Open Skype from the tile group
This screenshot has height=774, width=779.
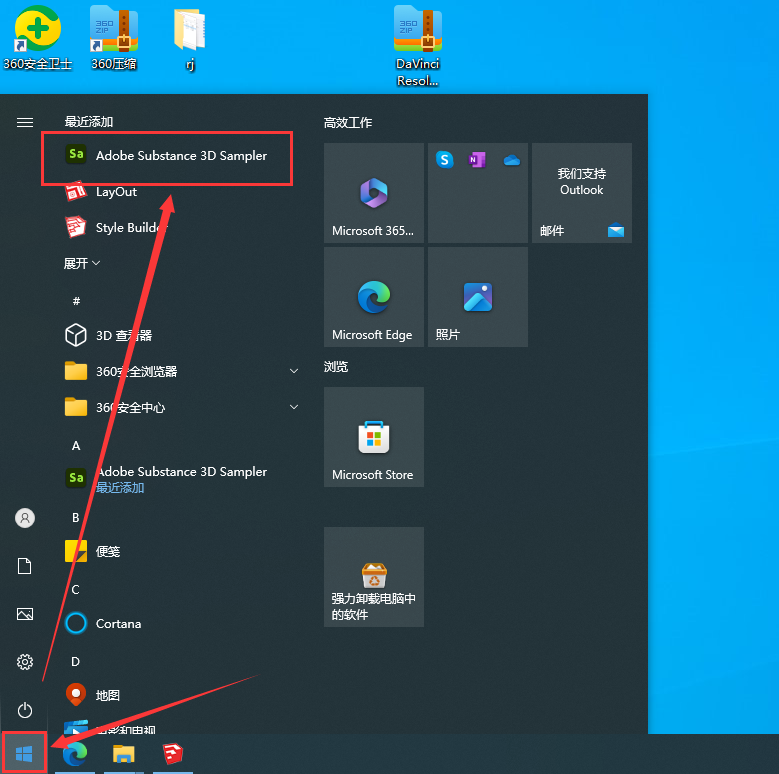coord(445,159)
